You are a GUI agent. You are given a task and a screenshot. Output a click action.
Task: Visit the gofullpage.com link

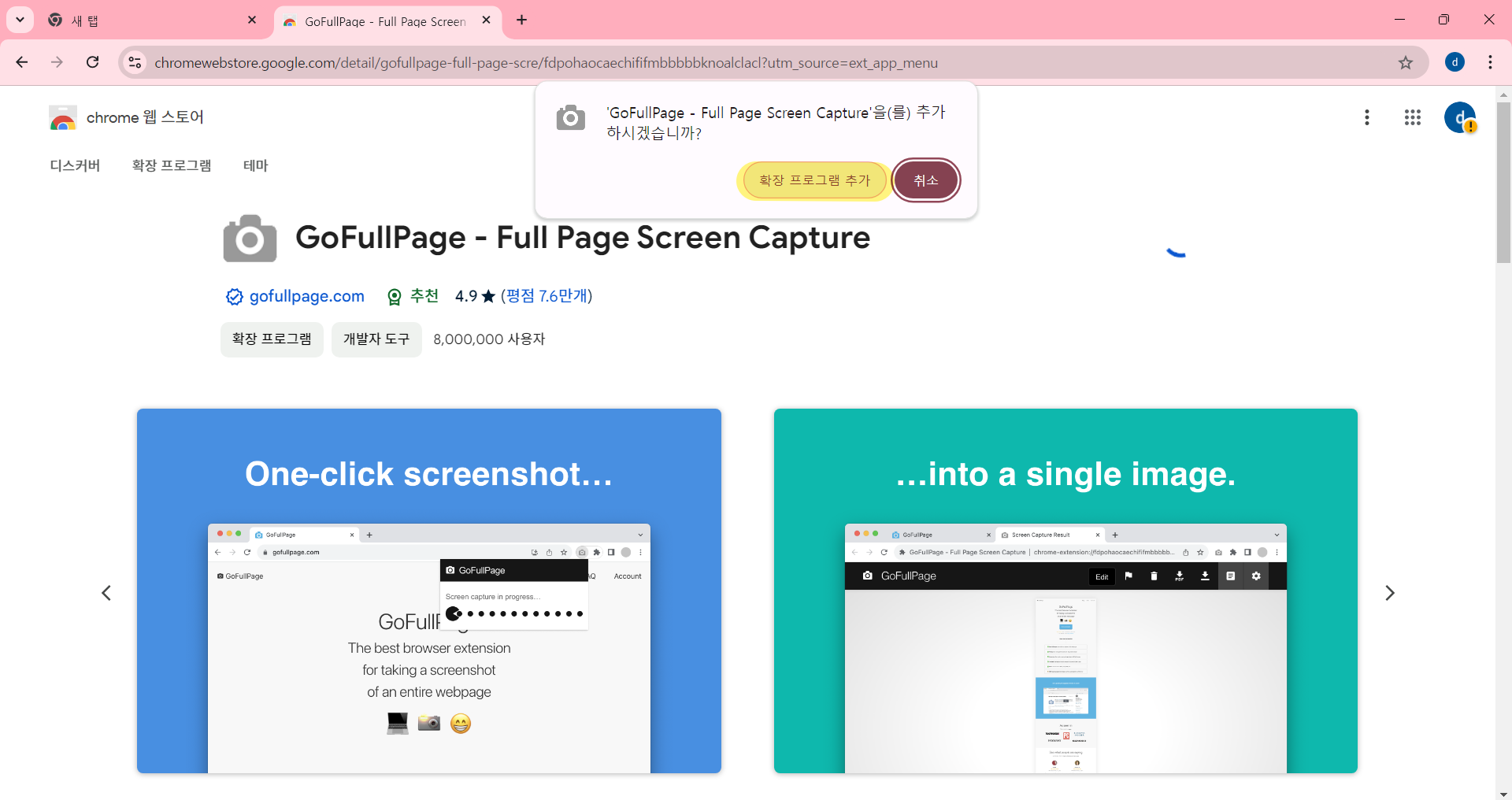tap(306, 297)
